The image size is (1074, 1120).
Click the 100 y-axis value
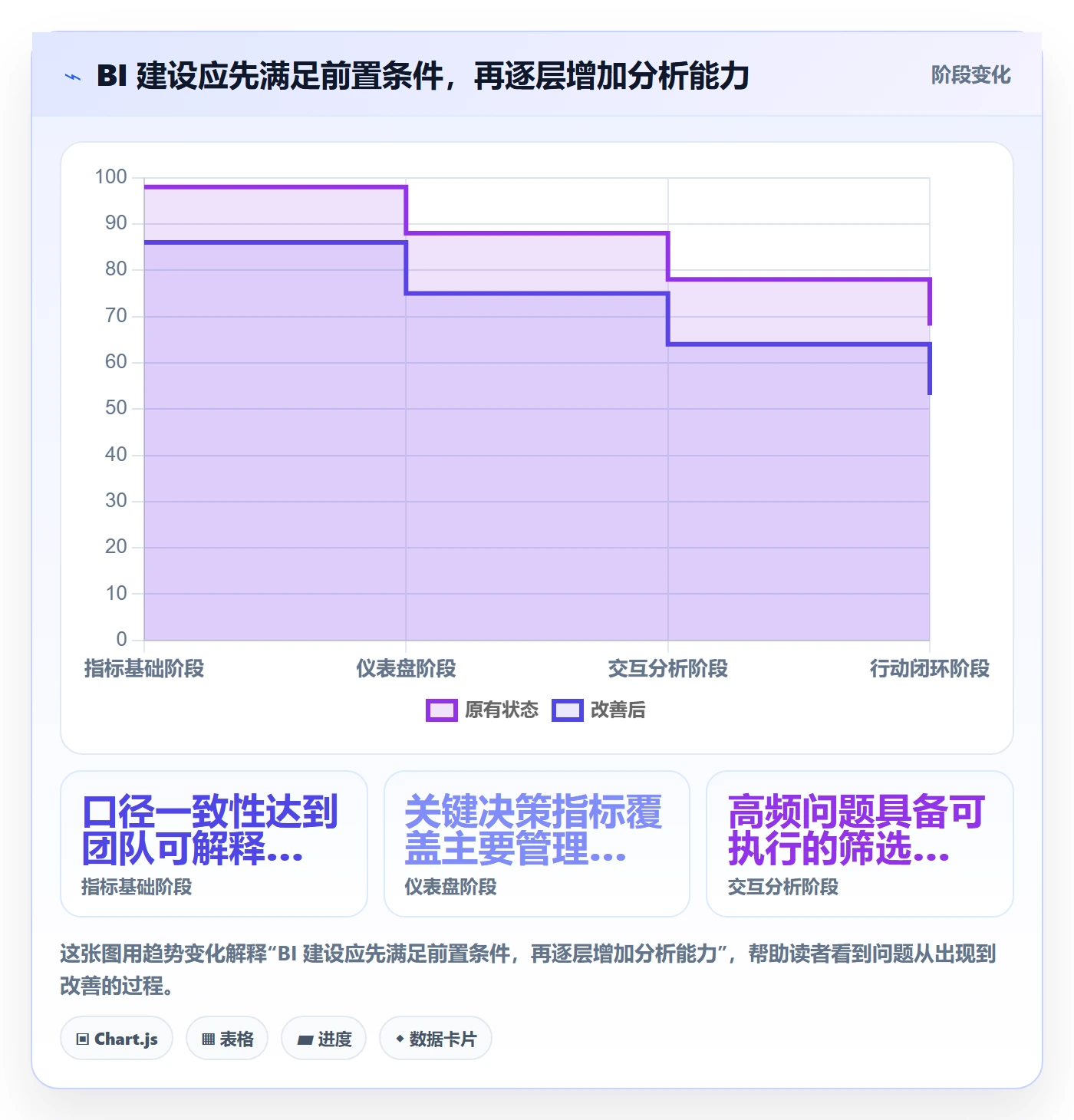pos(110,177)
